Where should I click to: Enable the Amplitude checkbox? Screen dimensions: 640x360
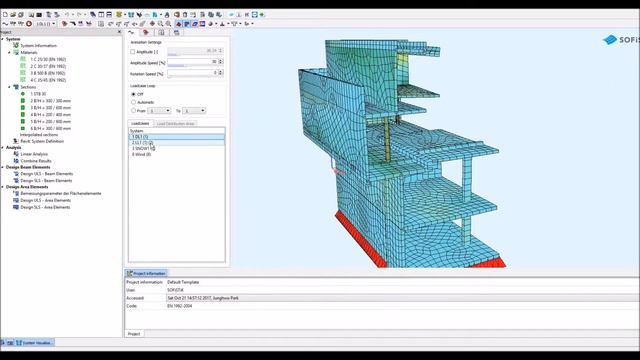133,52
